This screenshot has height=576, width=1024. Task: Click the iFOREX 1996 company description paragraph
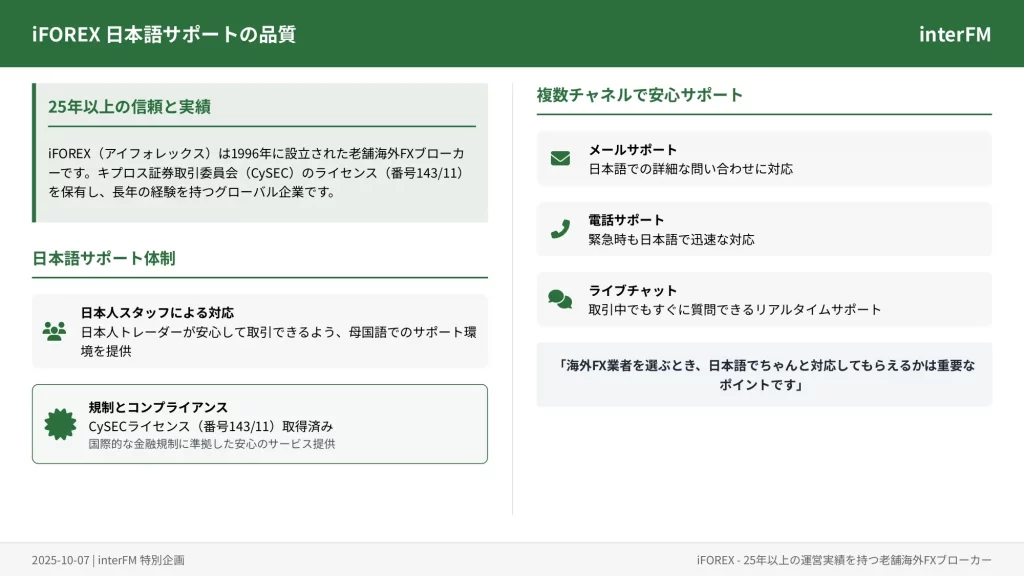pos(258,172)
